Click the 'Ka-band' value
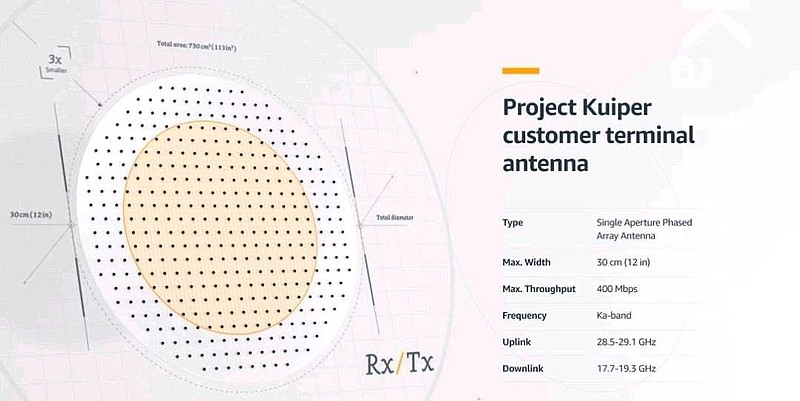 coord(614,315)
